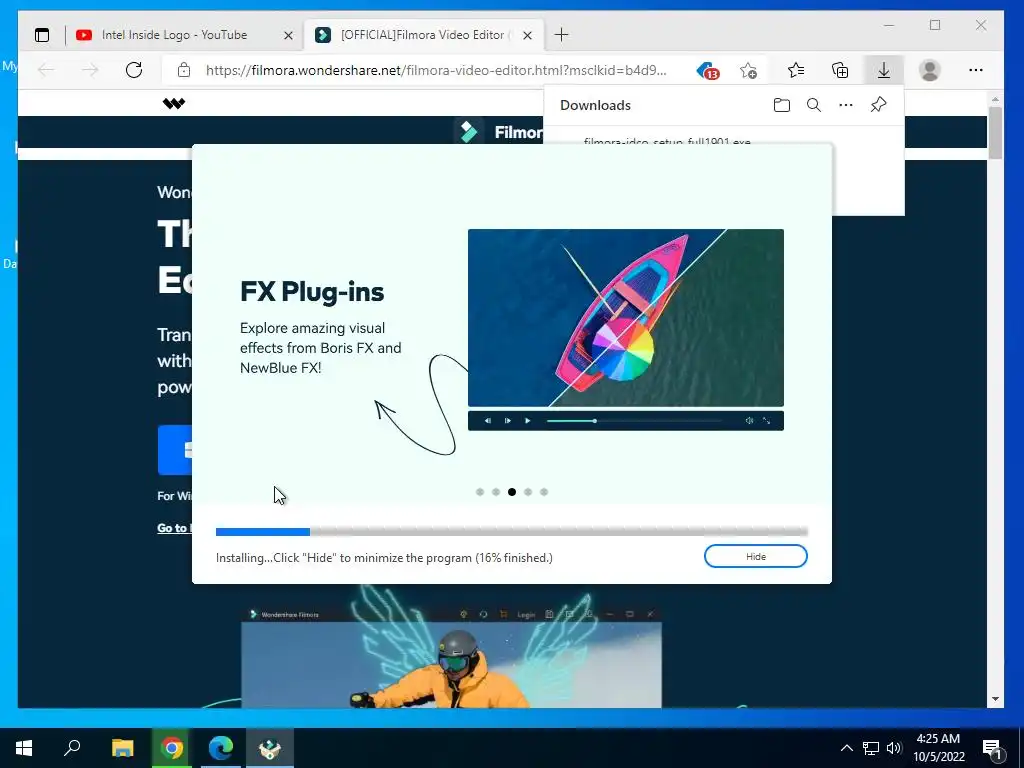Click the installer progress bar

(511, 532)
